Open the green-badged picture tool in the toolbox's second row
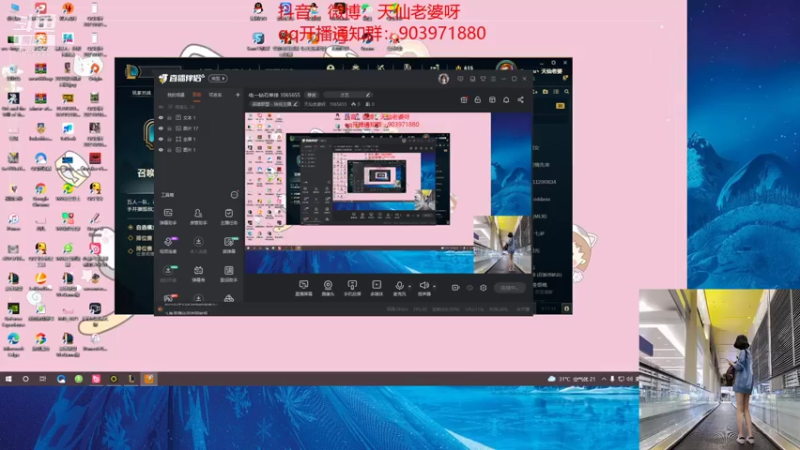The height and width of the screenshot is (450, 800). click(x=229, y=242)
